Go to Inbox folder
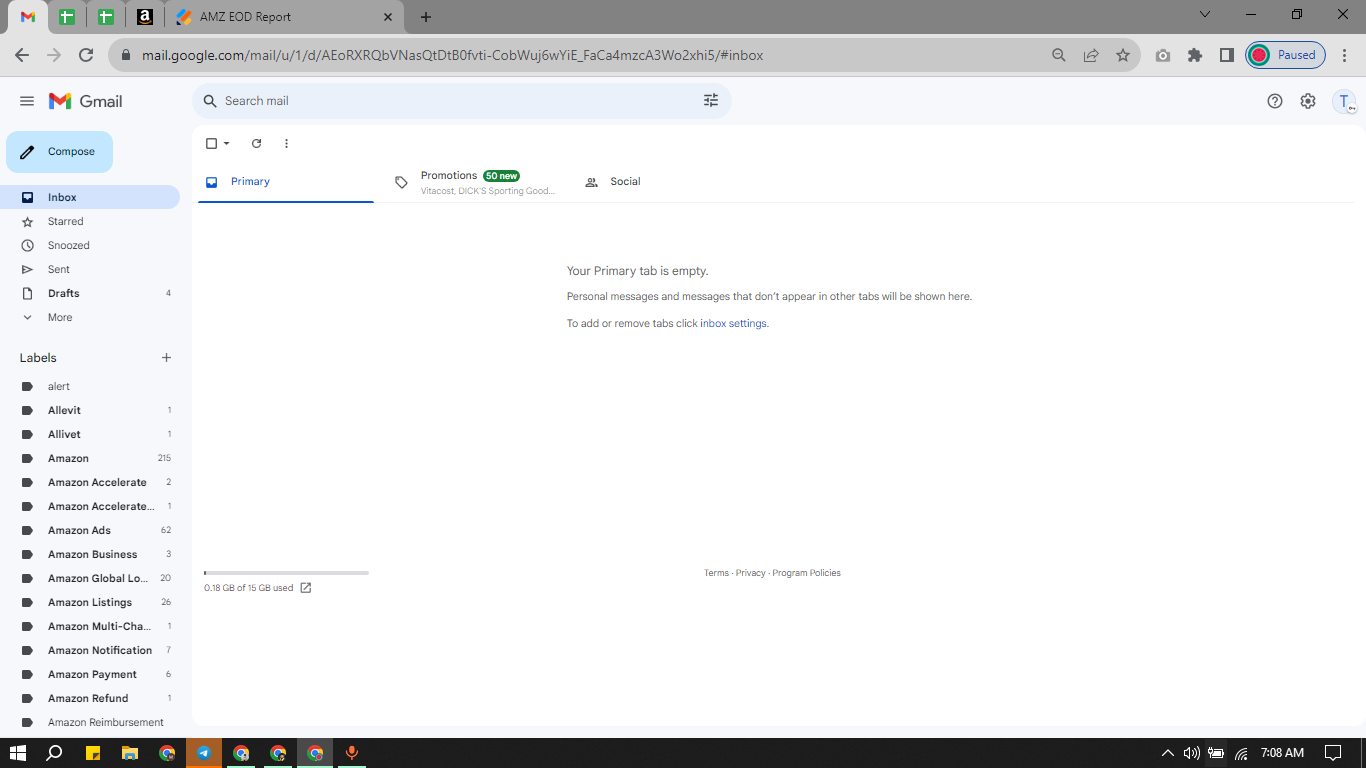The image size is (1366, 768). click(90, 198)
